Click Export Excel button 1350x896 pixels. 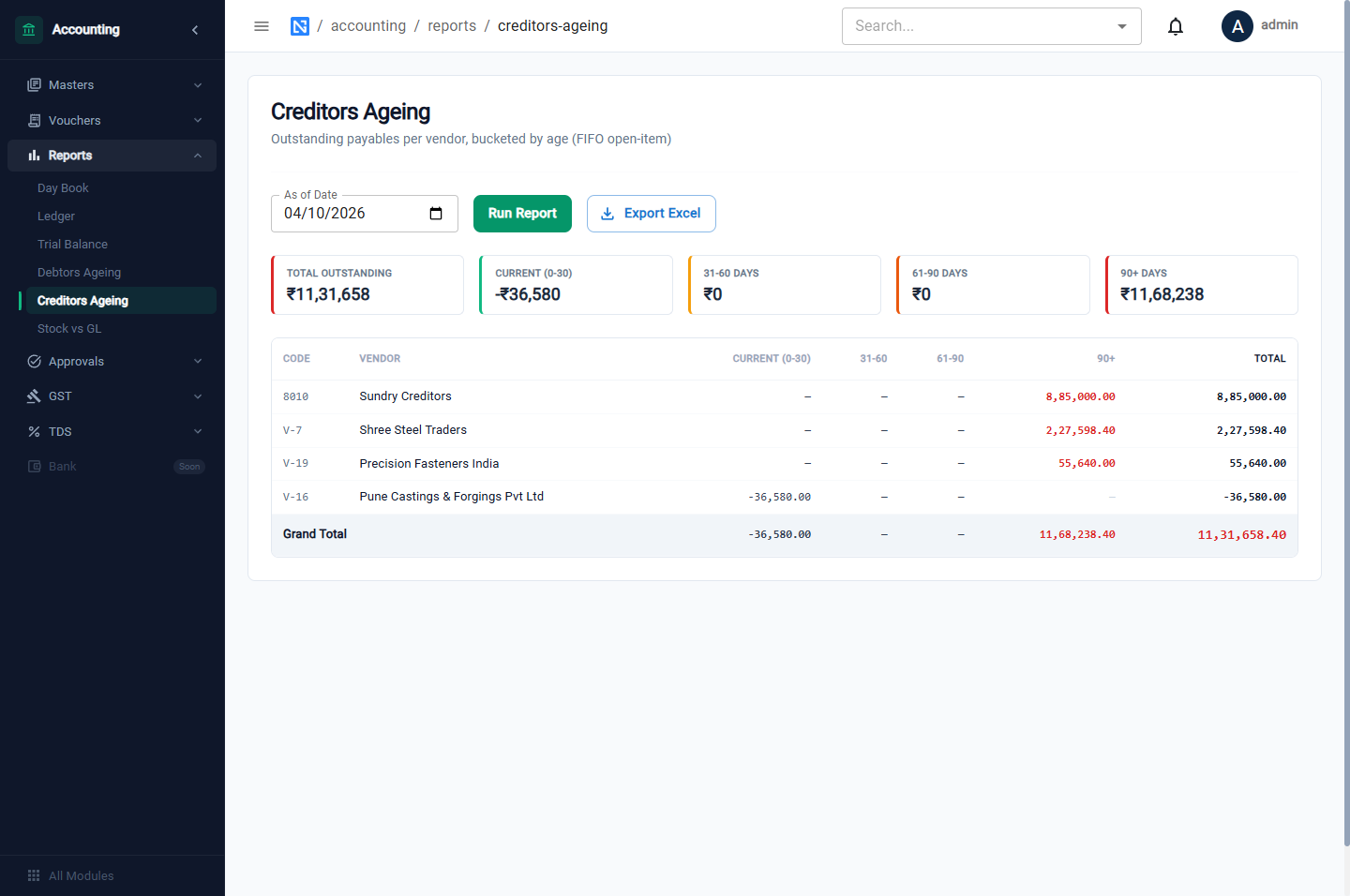pos(652,214)
